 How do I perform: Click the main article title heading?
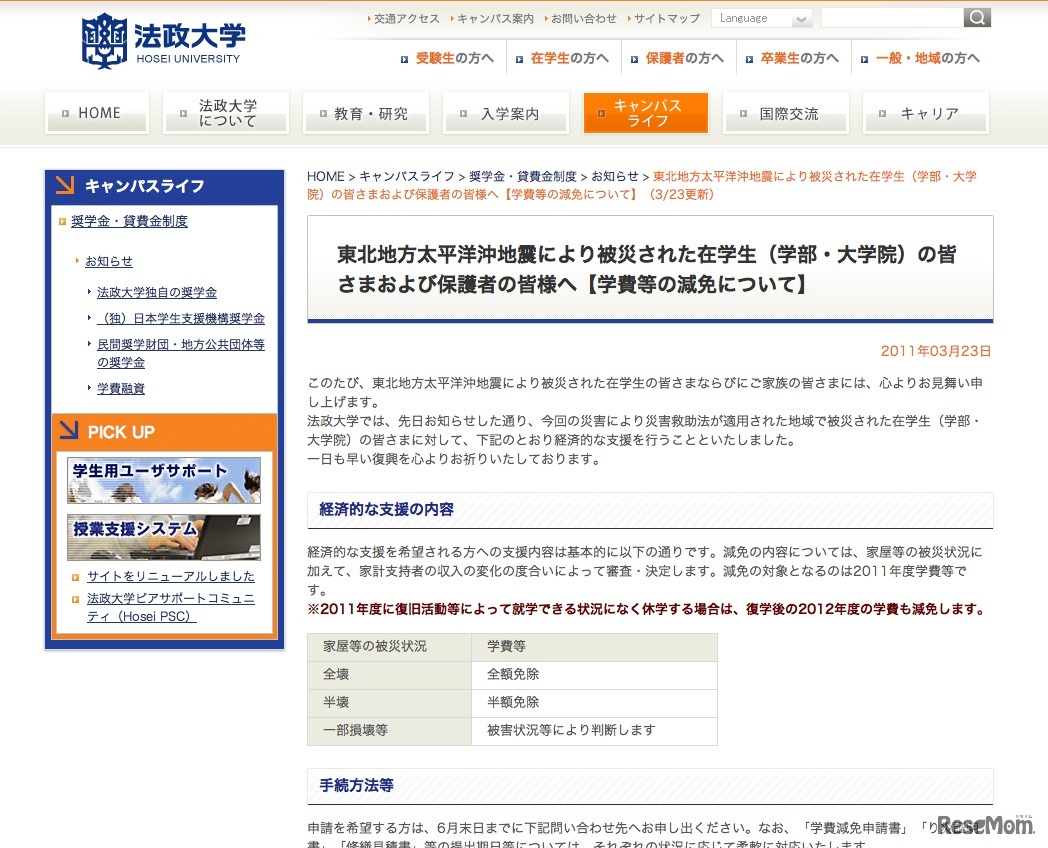coord(646,269)
